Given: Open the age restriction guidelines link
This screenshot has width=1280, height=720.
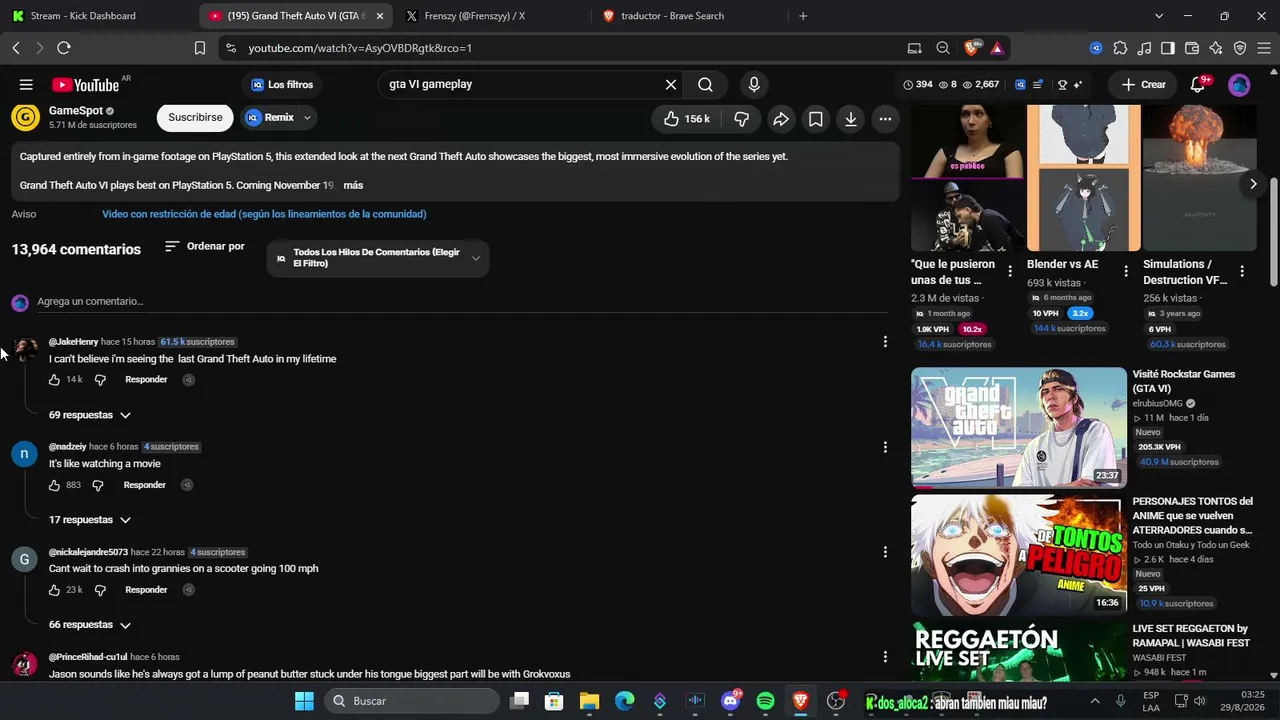Looking at the screenshot, I should click(264, 214).
